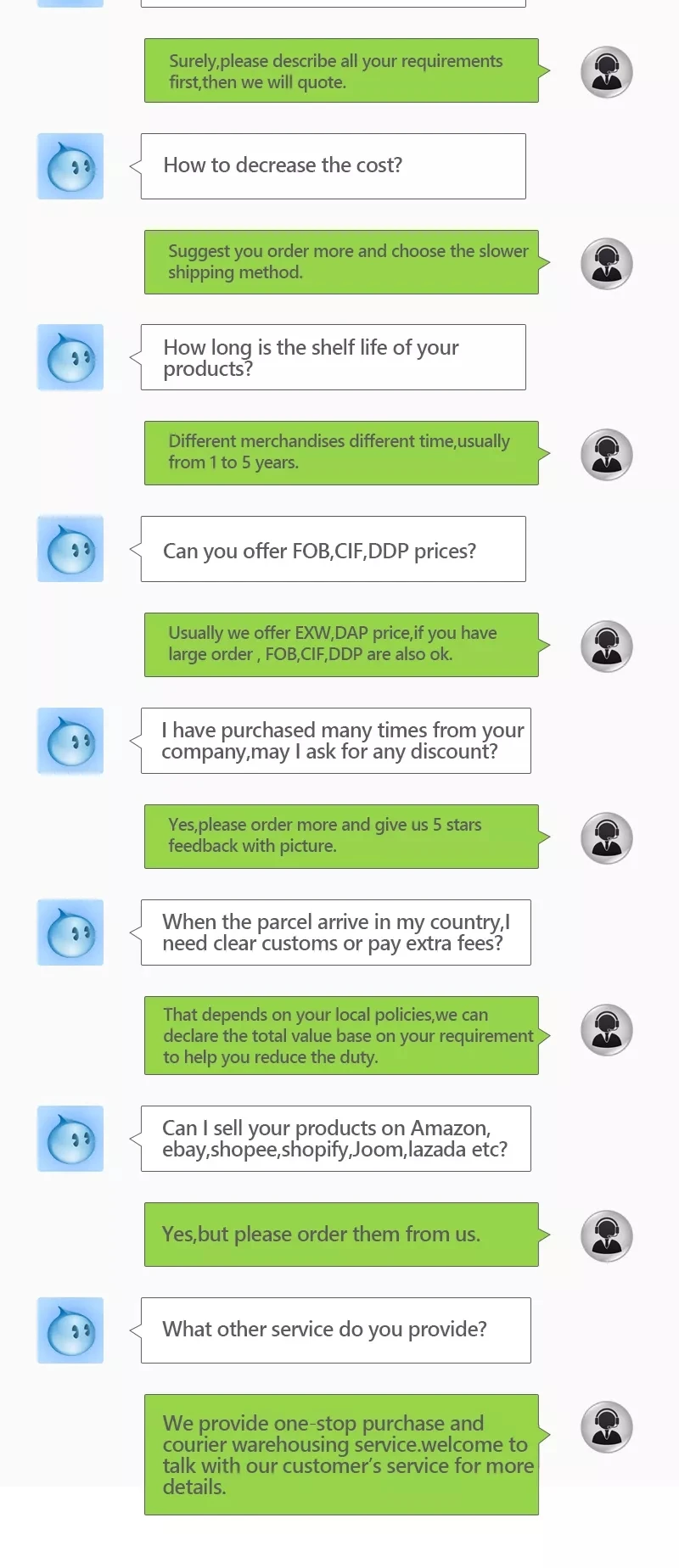Select the agent headset icon beside the shipping method answer
The image size is (679, 1568).
[x=607, y=264]
